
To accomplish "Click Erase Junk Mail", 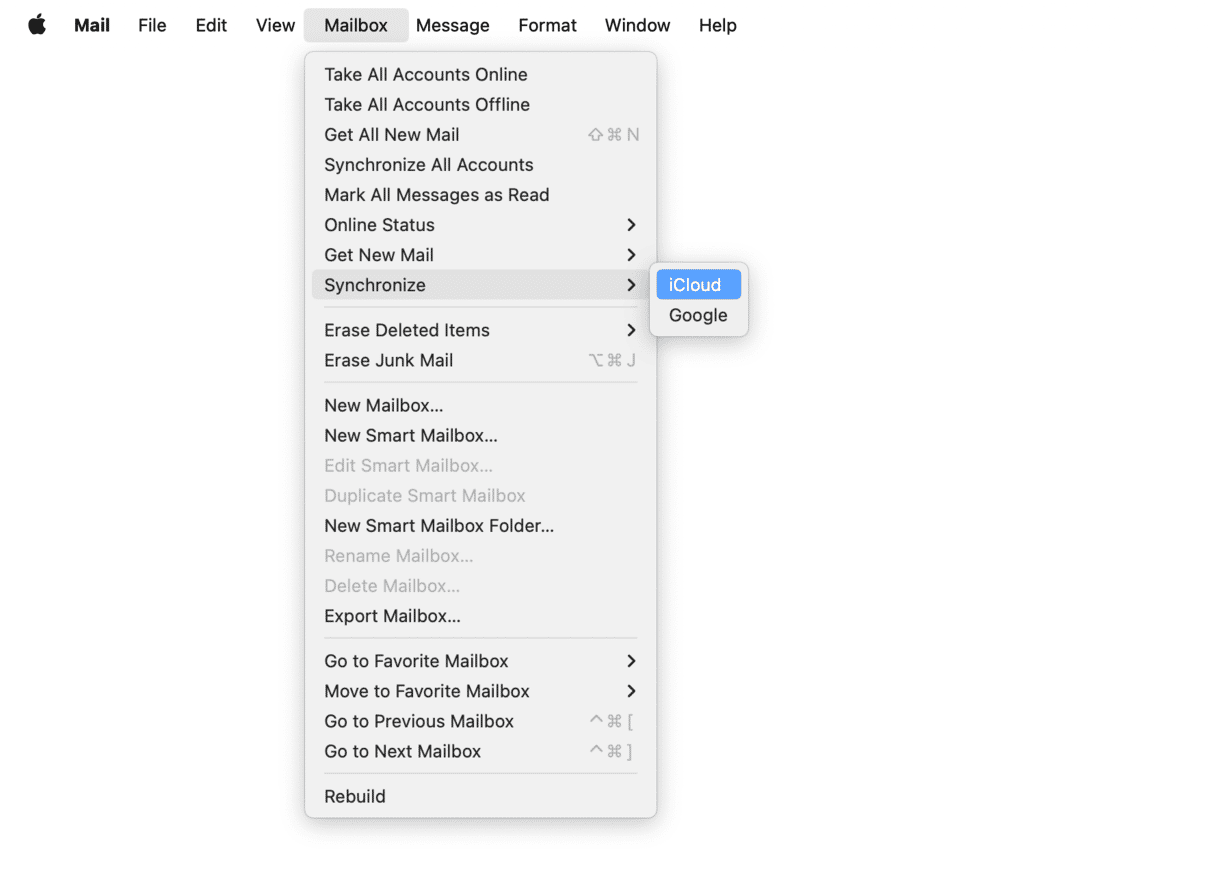I will (x=389, y=360).
